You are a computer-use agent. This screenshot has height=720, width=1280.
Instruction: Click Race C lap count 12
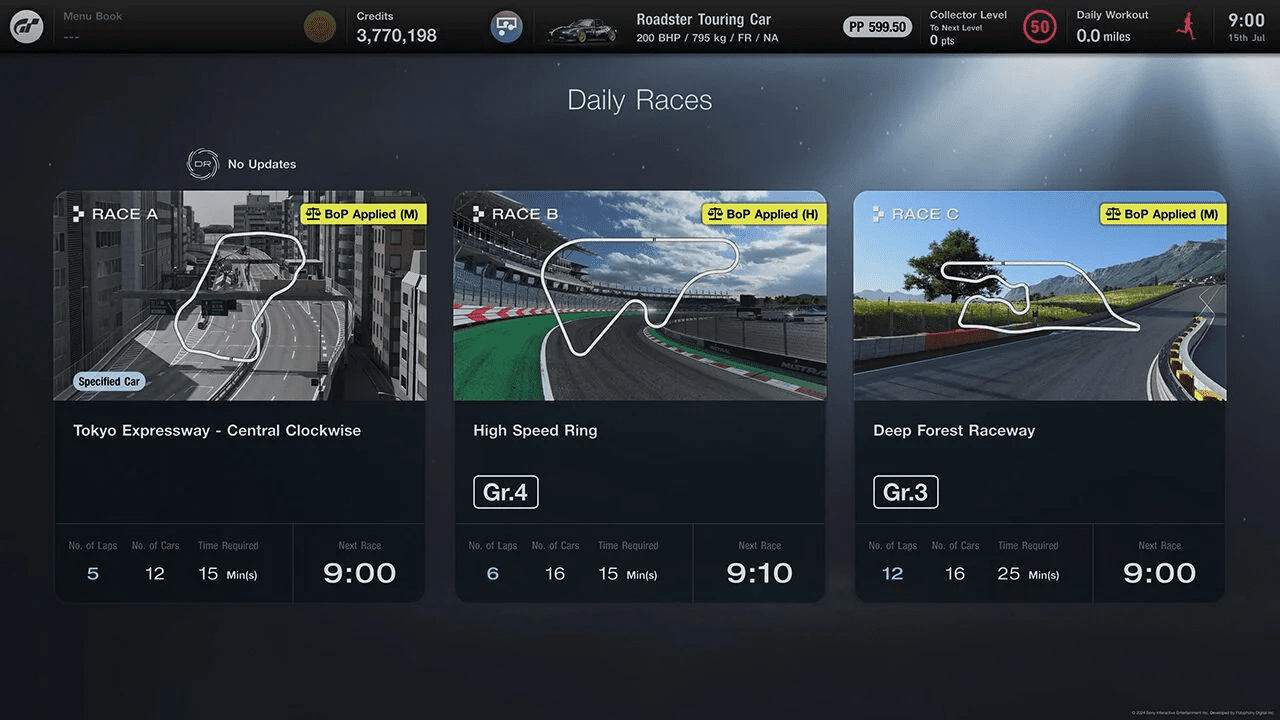[893, 574]
